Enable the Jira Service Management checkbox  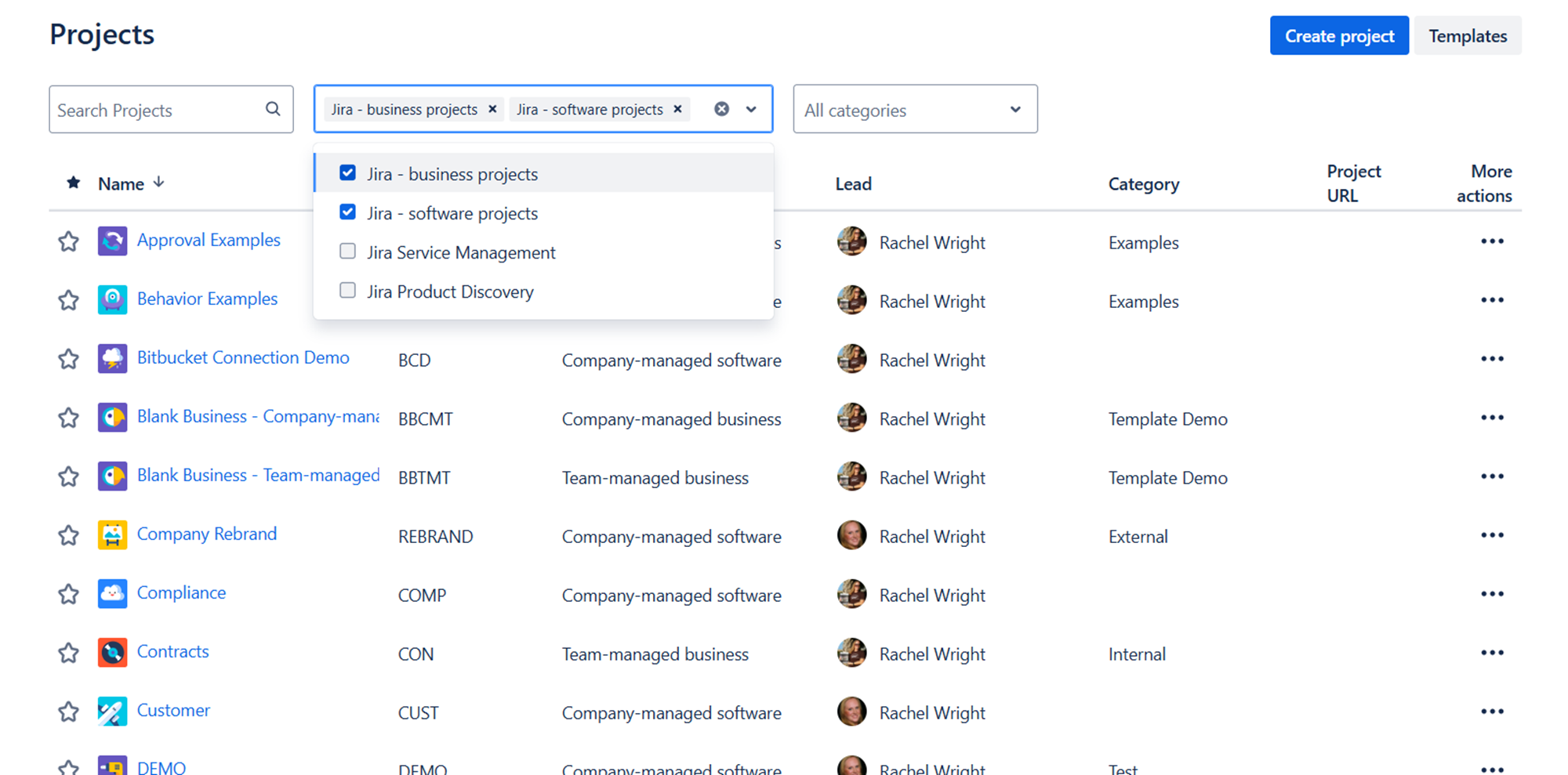(x=347, y=251)
